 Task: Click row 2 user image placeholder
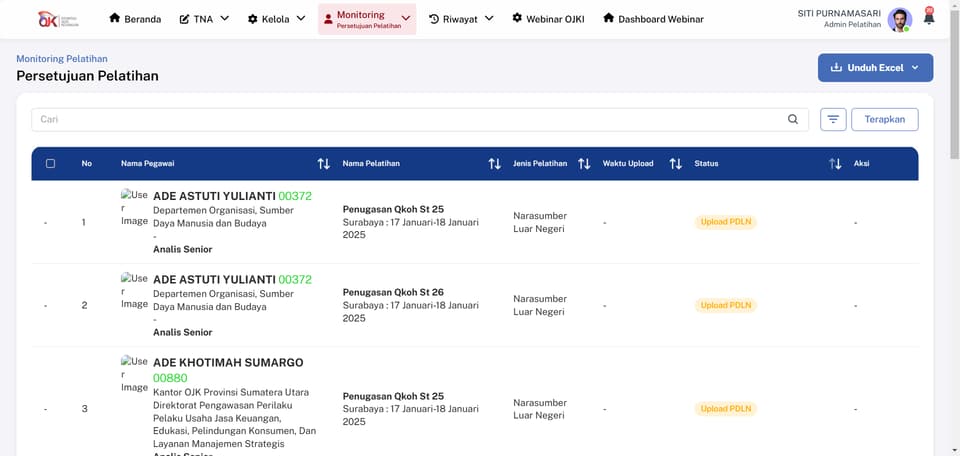[x=134, y=291]
